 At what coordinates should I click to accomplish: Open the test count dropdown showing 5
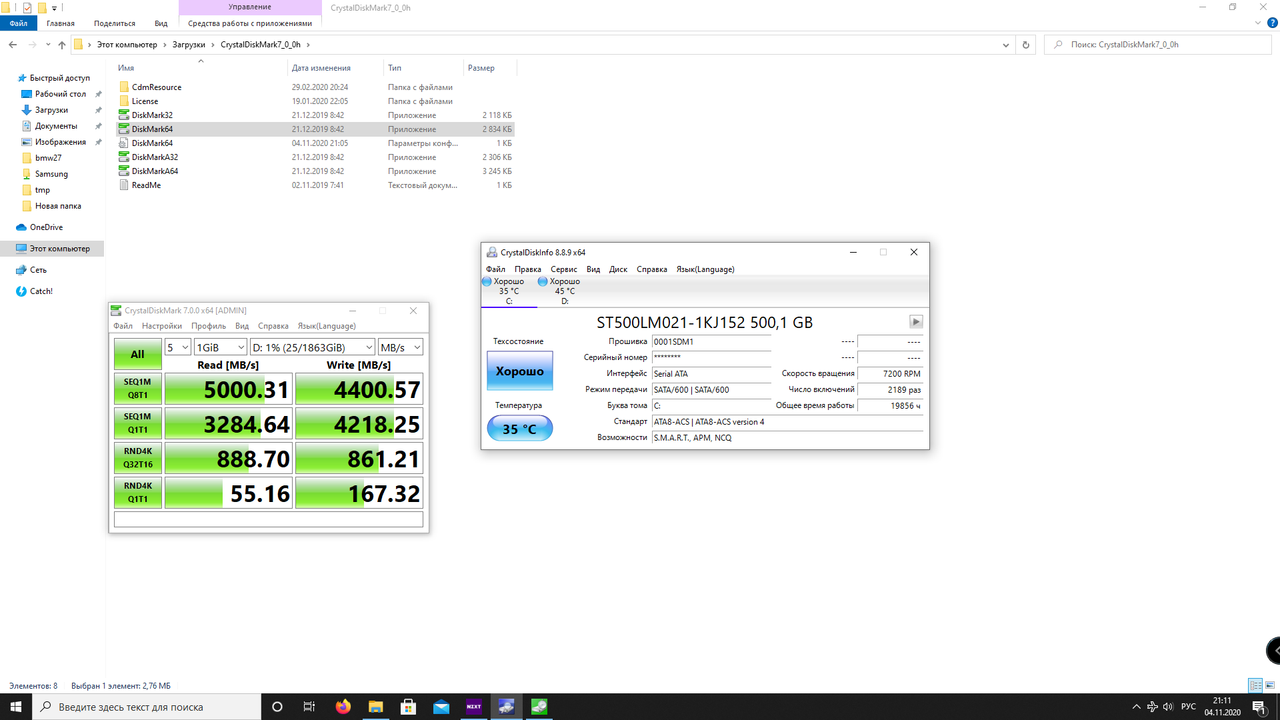coord(177,347)
